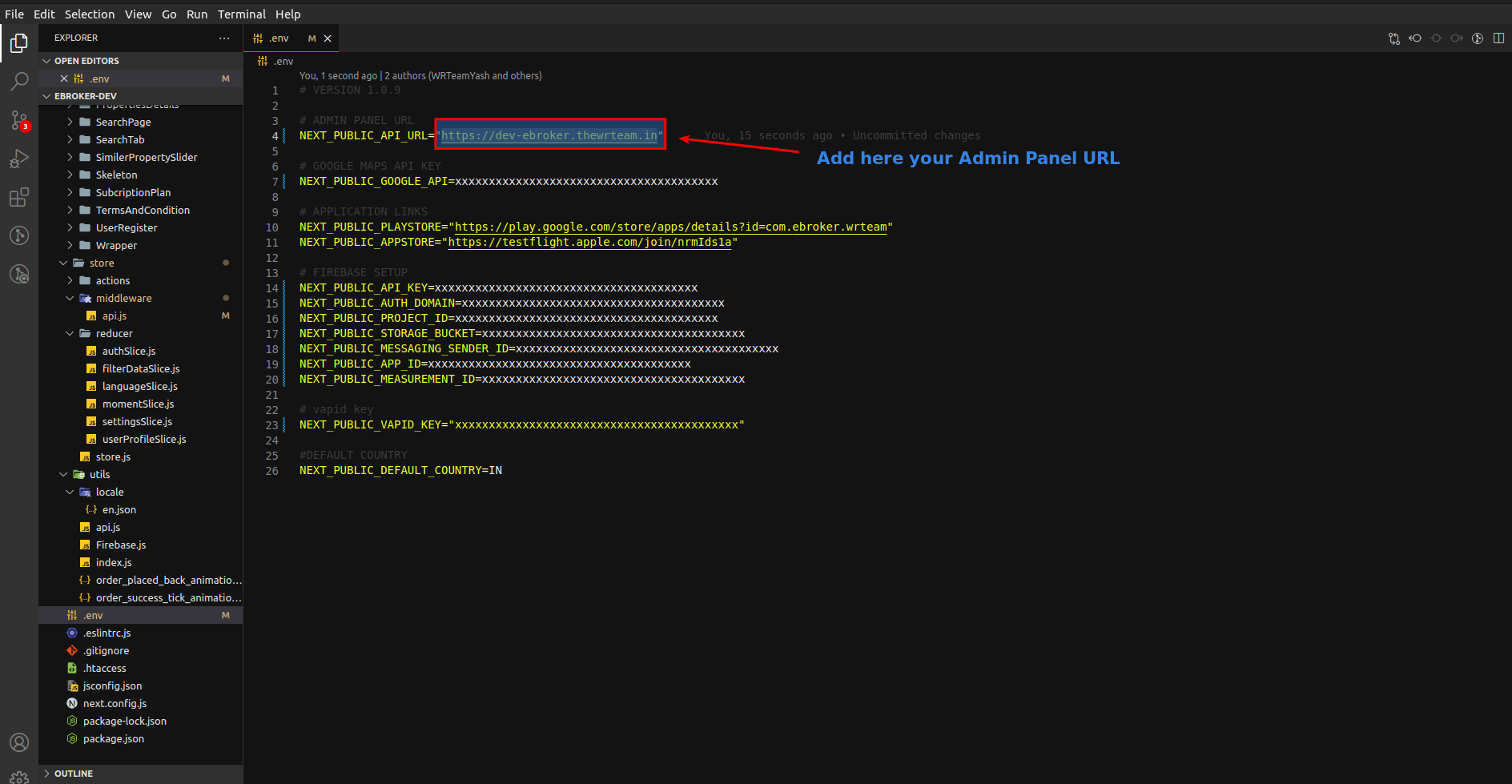Open Source Control view with 3 changes
The height and width of the screenshot is (784, 1512).
pyautogui.click(x=19, y=120)
